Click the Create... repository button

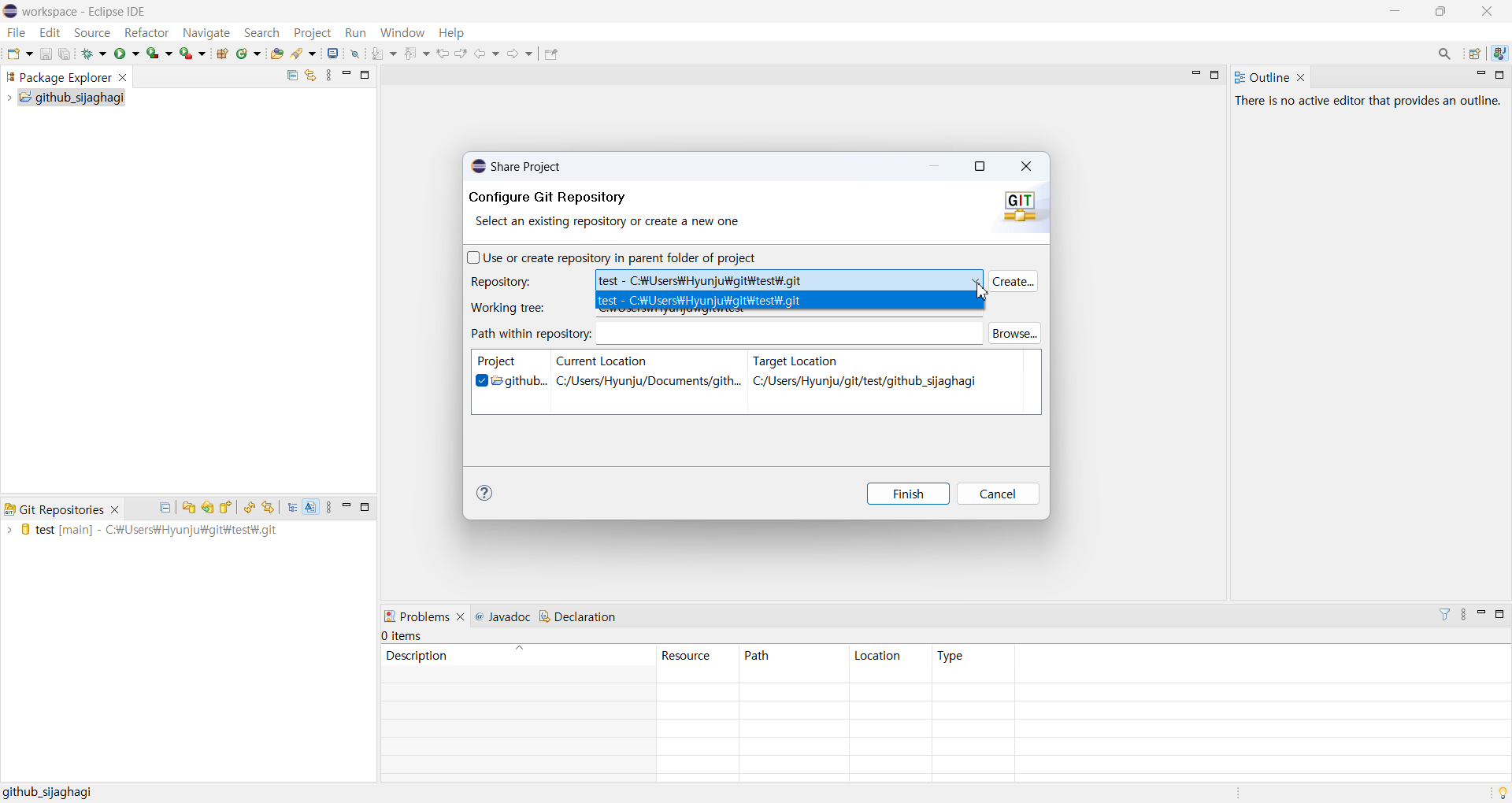(x=1013, y=281)
